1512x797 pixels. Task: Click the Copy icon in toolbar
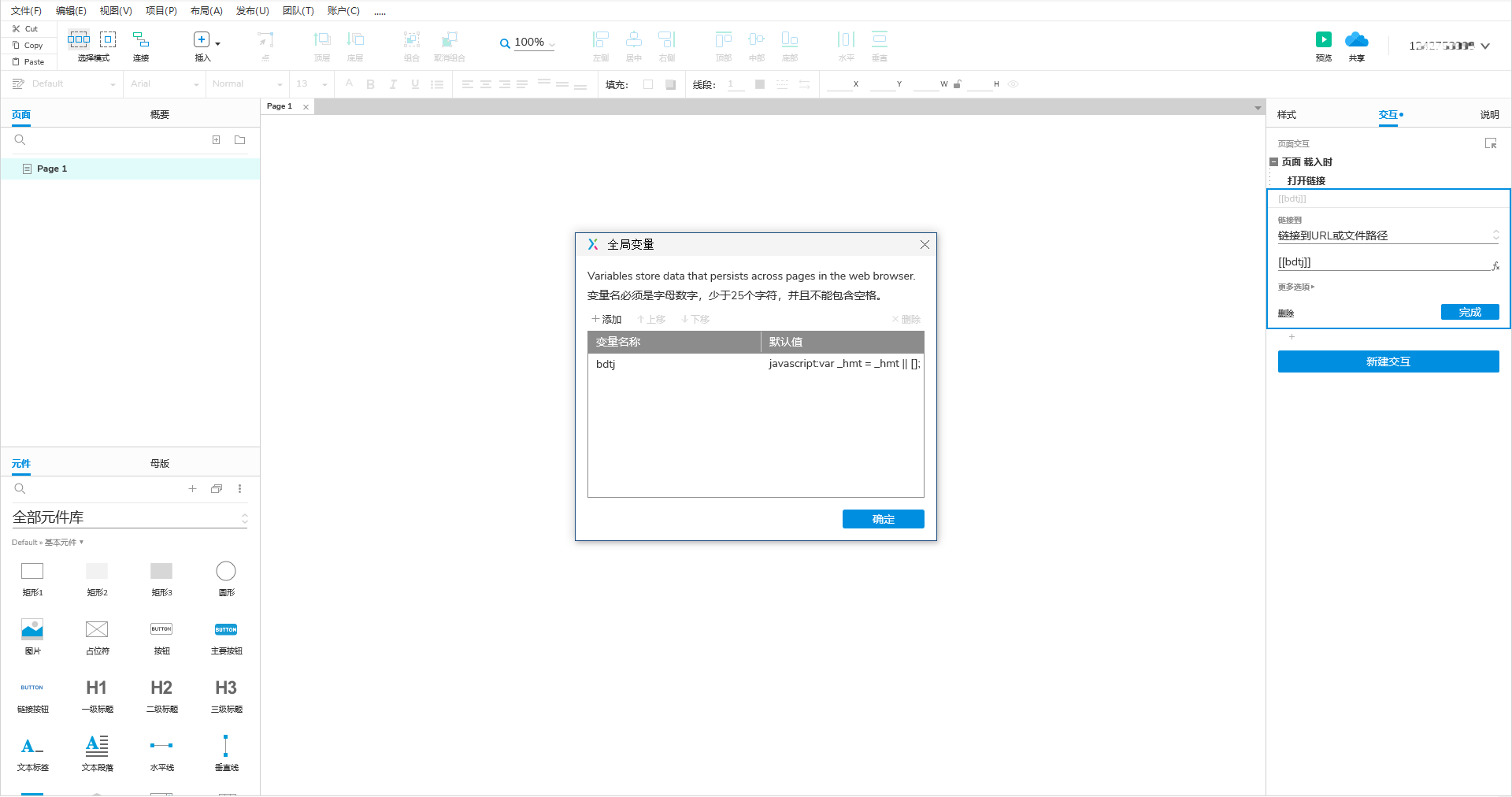[16, 45]
